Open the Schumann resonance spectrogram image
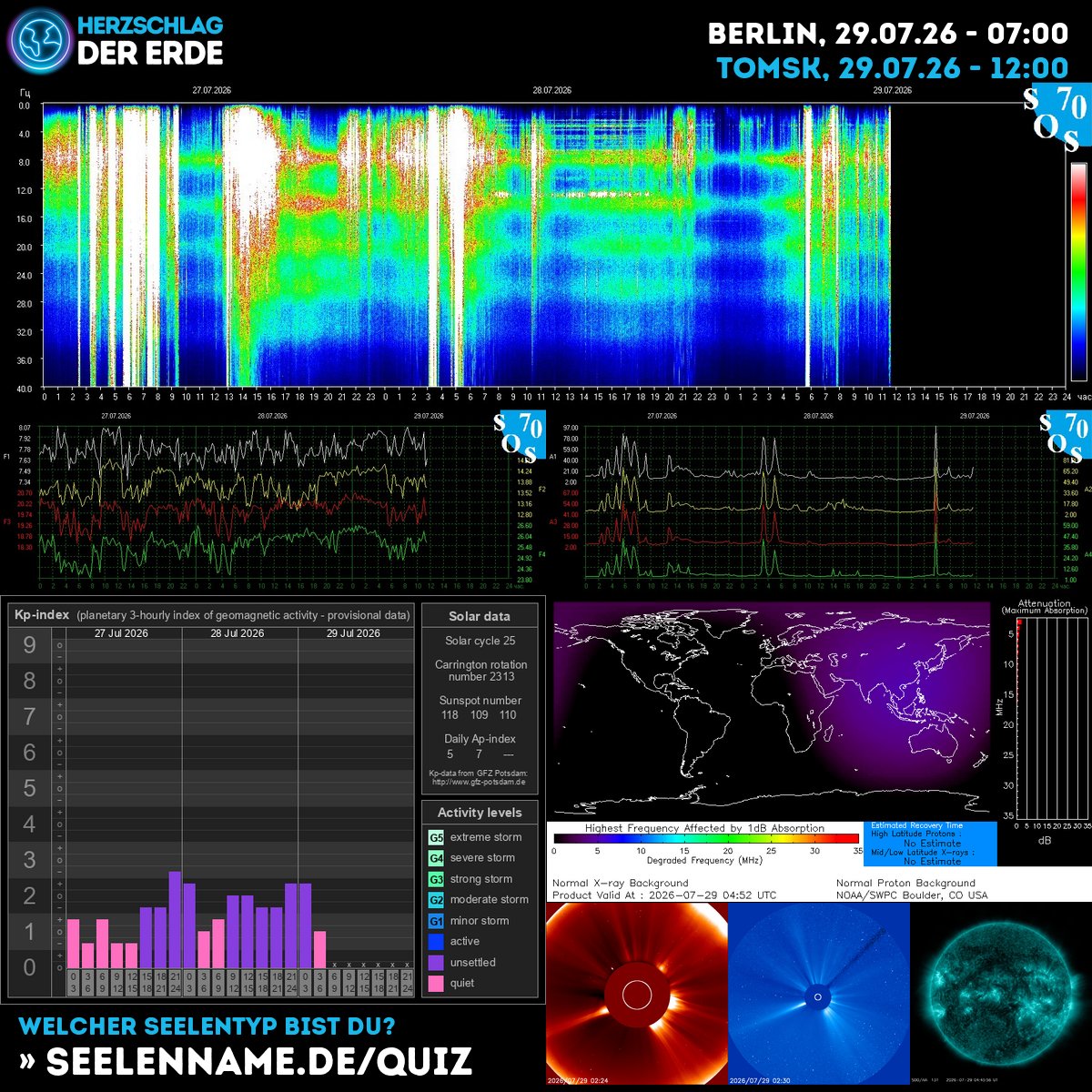The image size is (1092, 1092). pos(466,245)
